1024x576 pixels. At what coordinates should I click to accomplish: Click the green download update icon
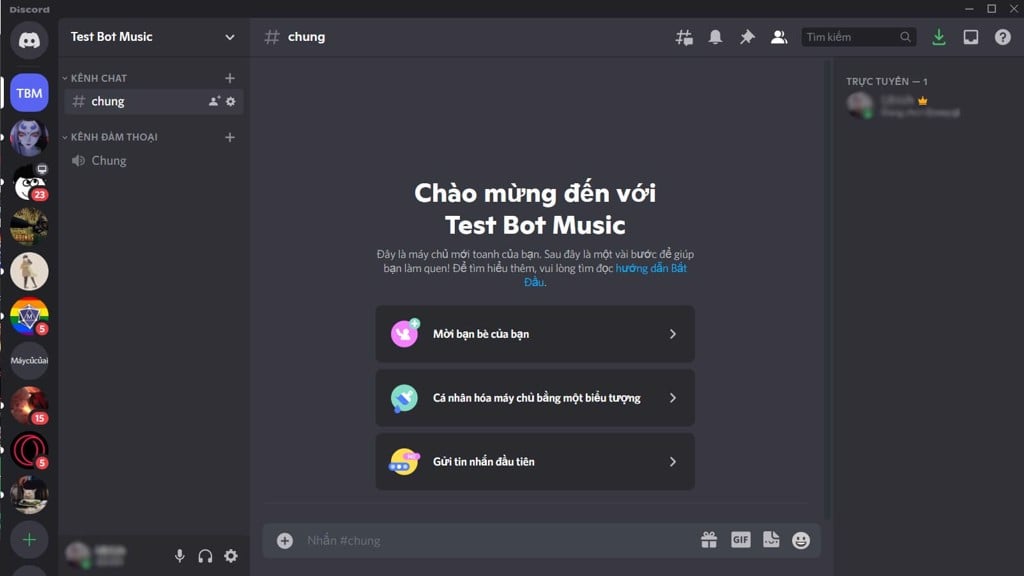coord(939,37)
